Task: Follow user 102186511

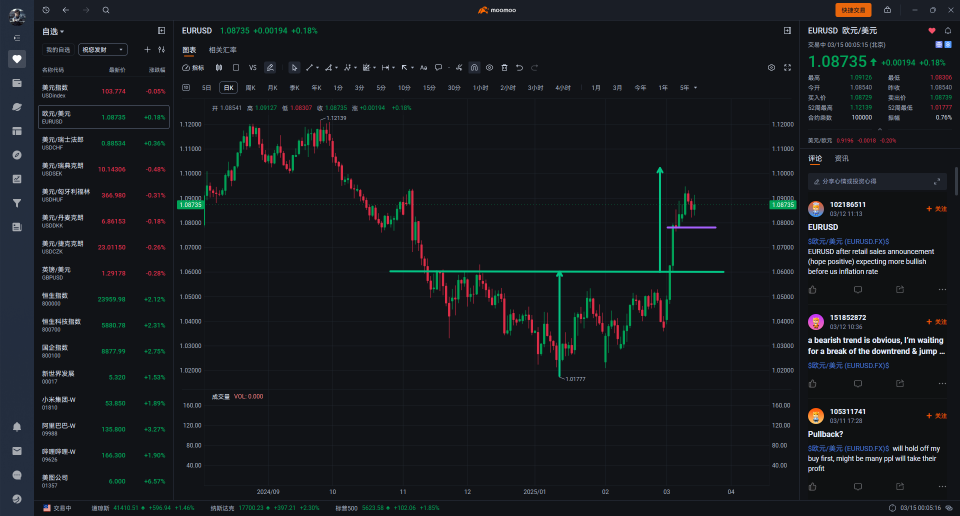Action: (x=937, y=209)
